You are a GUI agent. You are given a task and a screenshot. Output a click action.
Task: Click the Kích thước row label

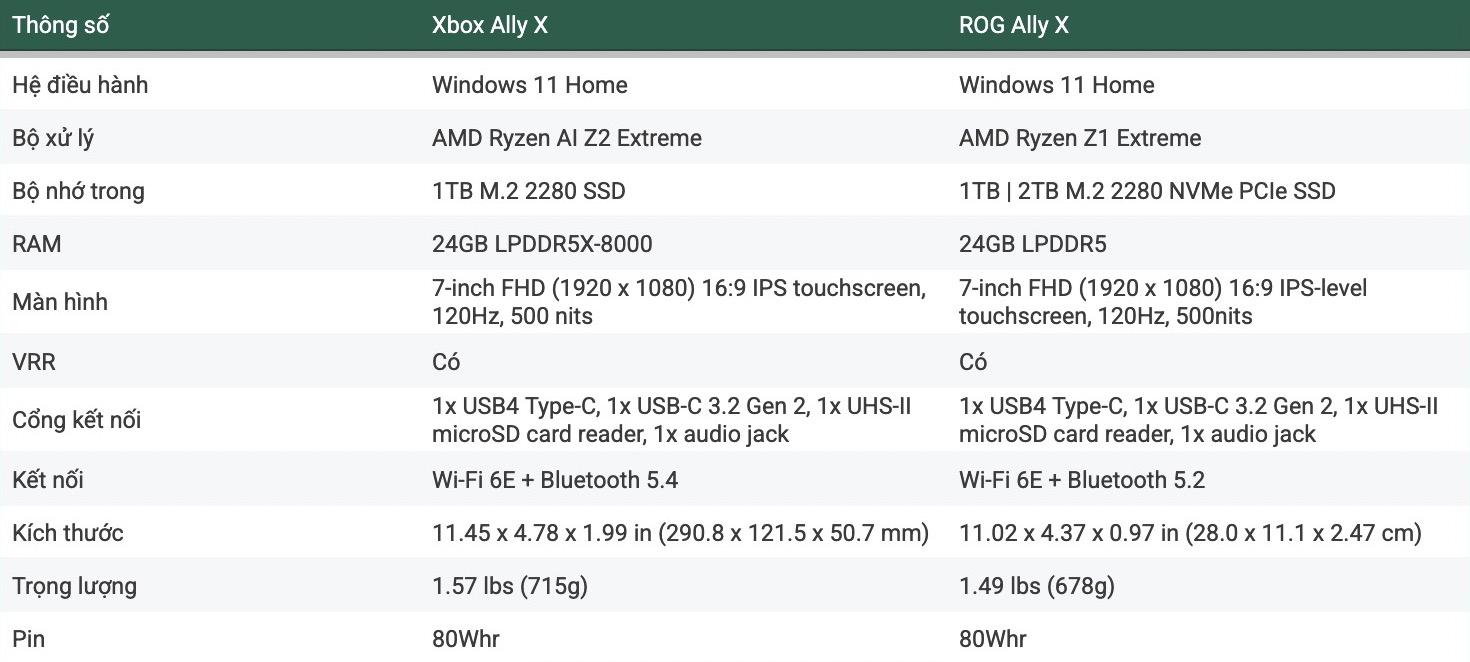pos(68,533)
